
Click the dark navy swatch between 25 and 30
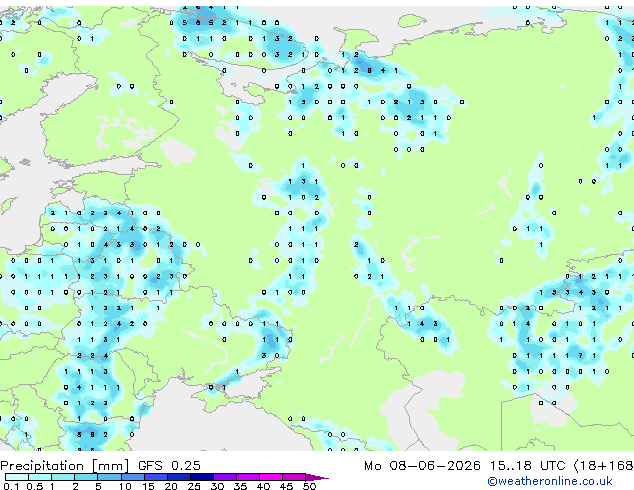201,477
